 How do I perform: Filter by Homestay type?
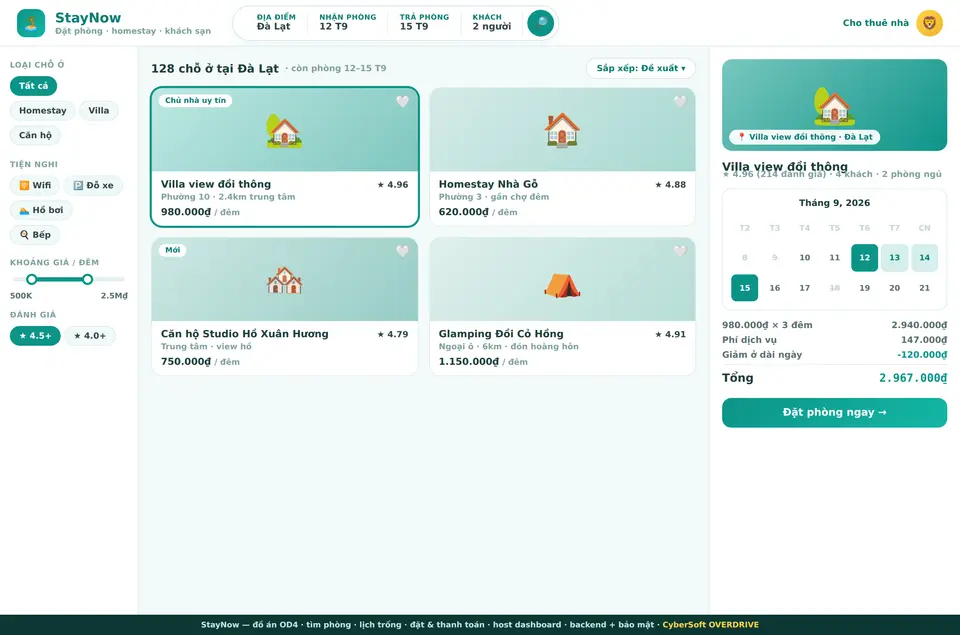42,111
